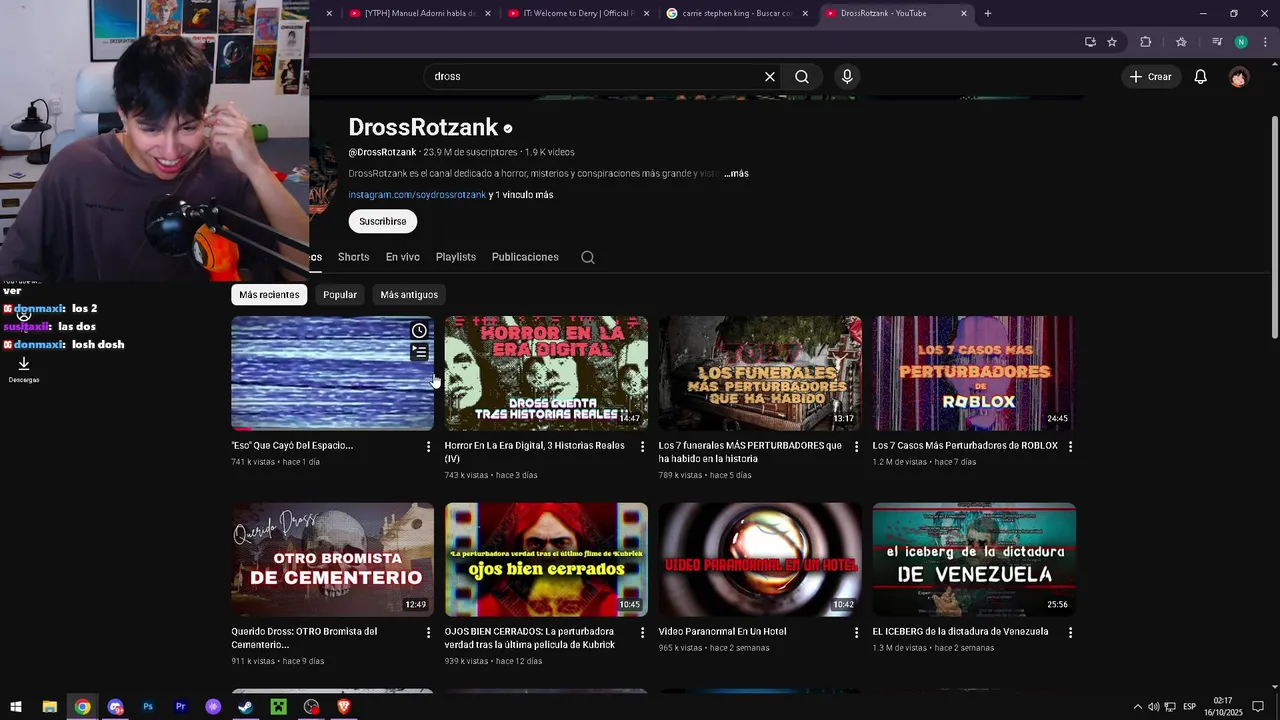The height and width of the screenshot is (720, 1280).
Task: Show system tray hidden icons chevron
Action: (1137, 707)
